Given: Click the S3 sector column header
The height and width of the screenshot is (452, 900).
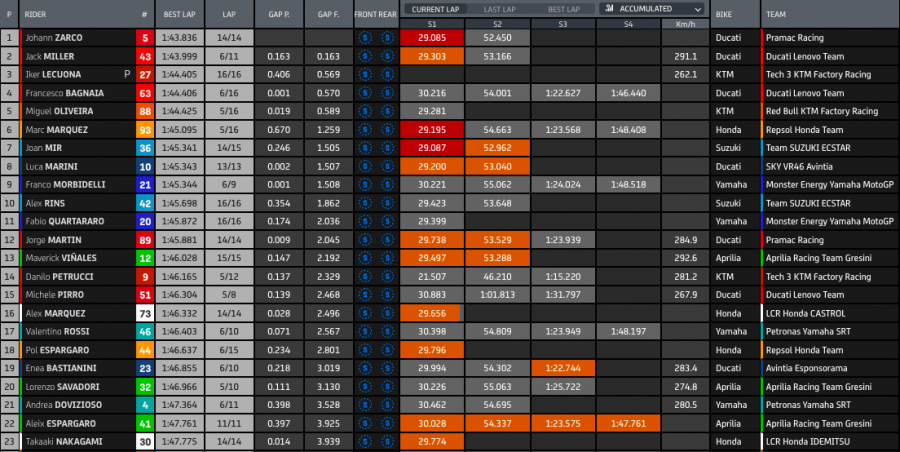Looking at the screenshot, I should click(562, 23).
